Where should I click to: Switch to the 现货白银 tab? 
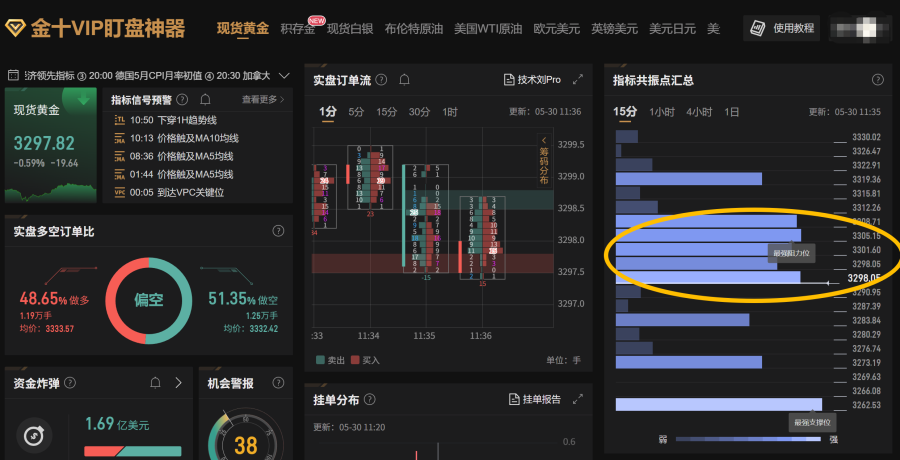pyautogui.click(x=350, y=29)
